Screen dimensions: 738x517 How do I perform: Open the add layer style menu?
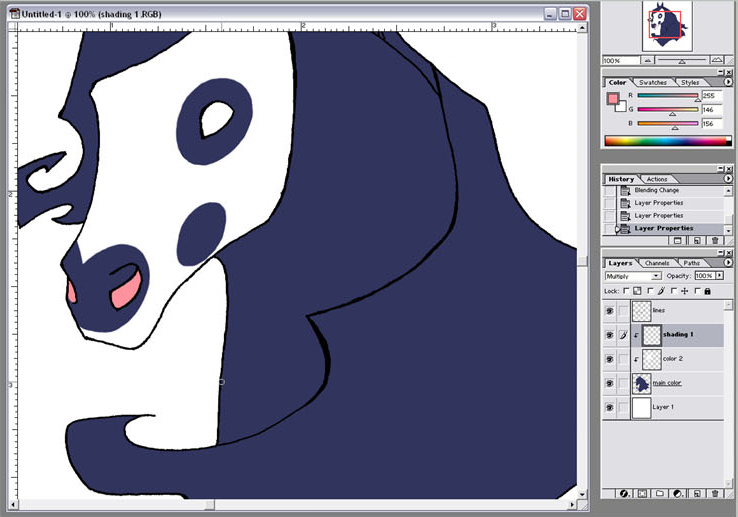(x=624, y=493)
